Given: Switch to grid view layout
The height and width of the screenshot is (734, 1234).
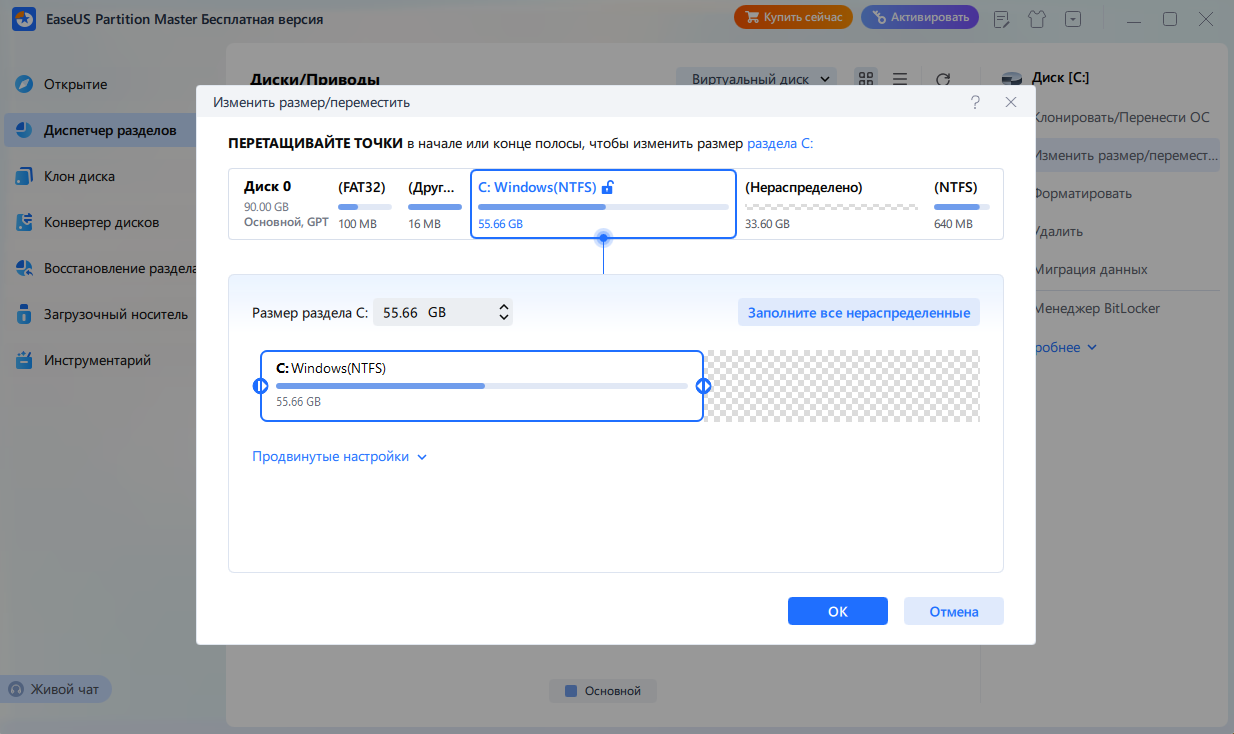Looking at the screenshot, I should [866, 79].
